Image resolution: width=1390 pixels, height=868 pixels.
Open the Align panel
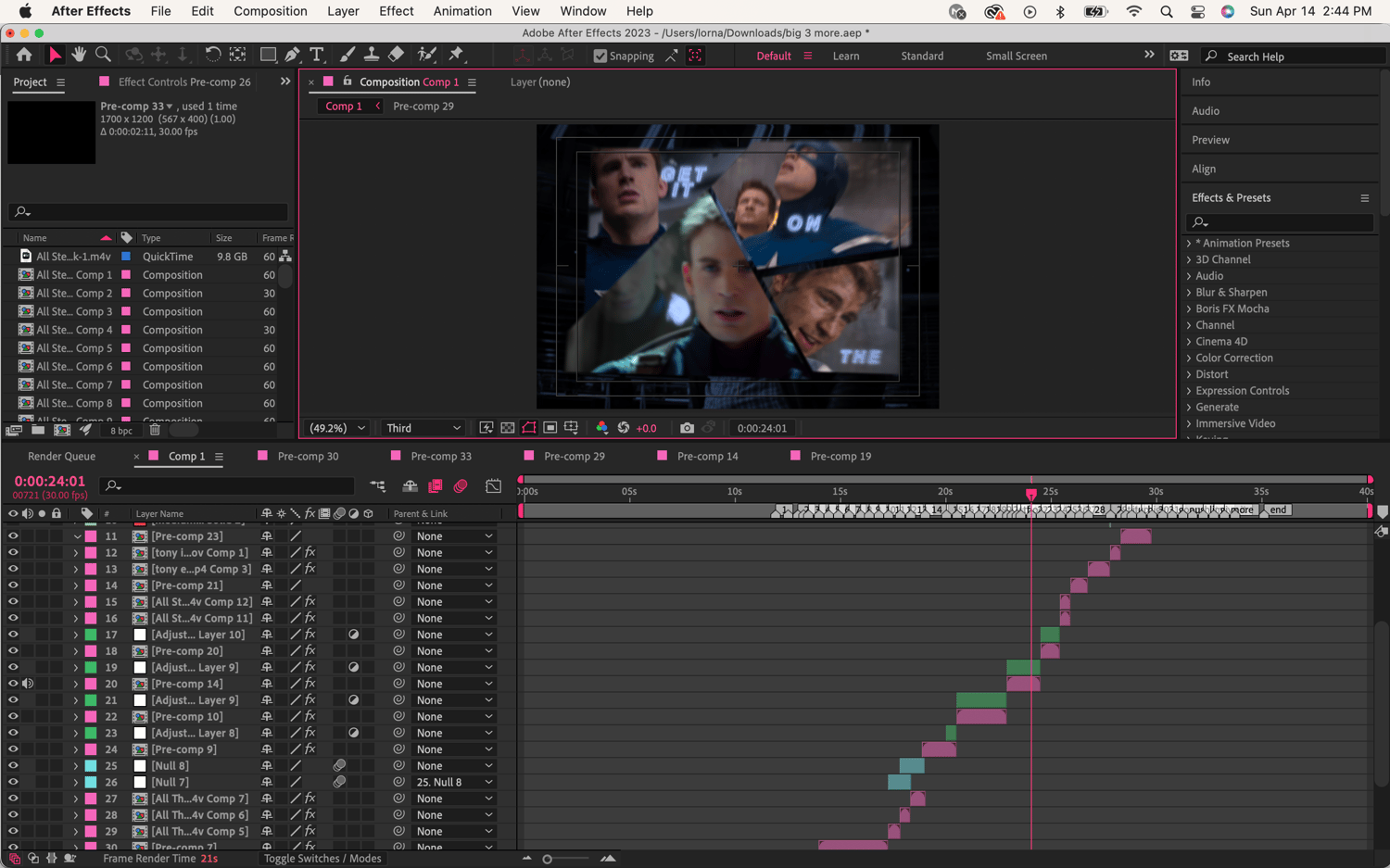pos(1204,169)
